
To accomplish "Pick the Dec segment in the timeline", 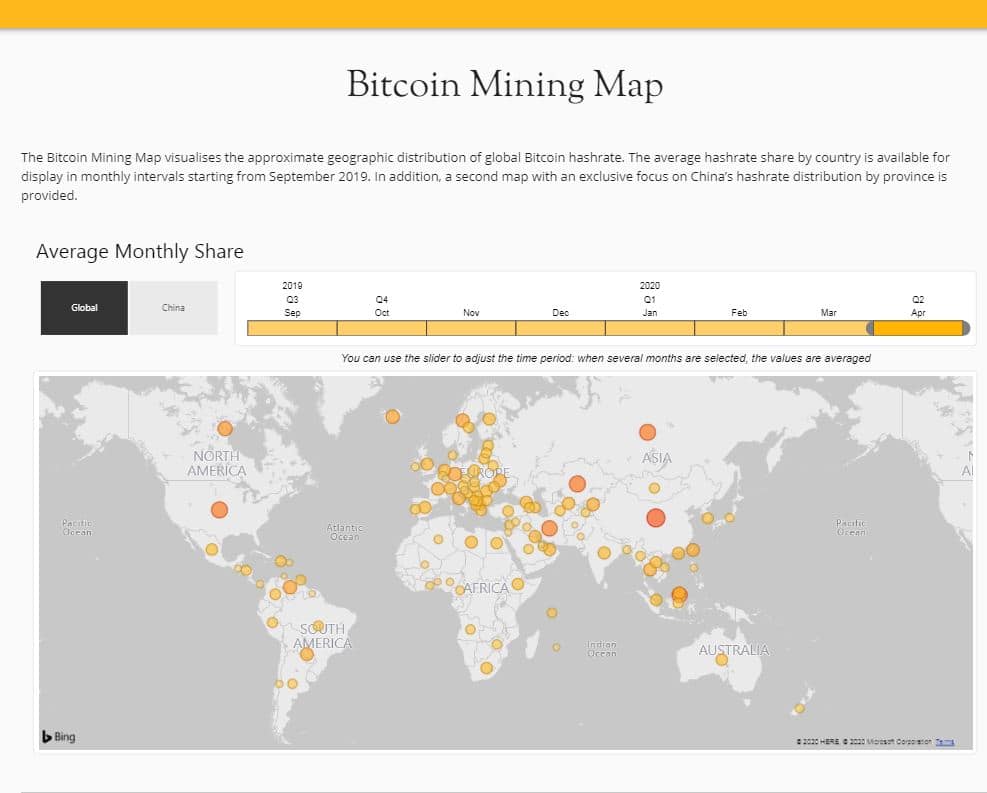I will pos(560,328).
